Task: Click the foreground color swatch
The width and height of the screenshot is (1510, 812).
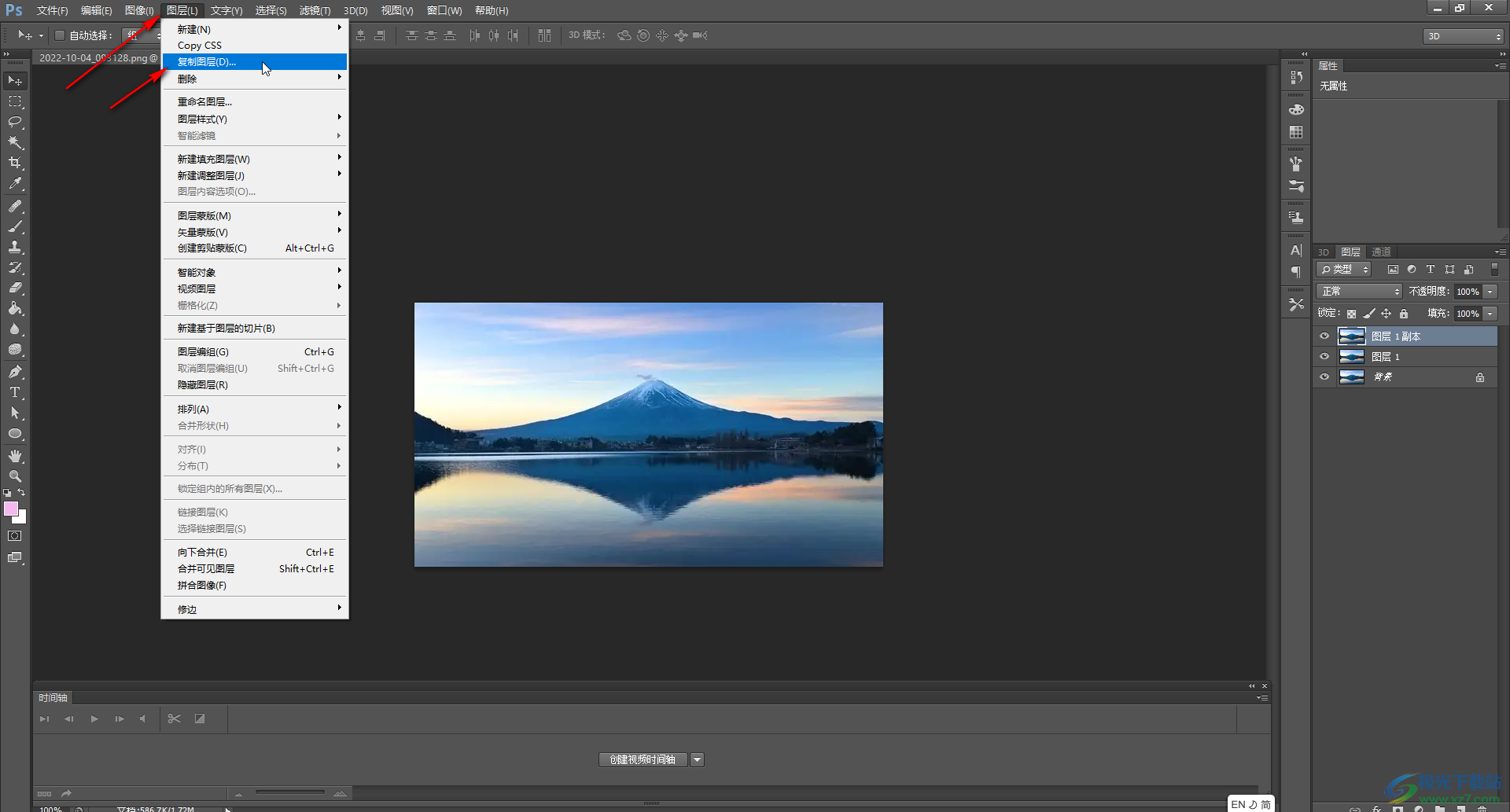Action: [x=10, y=509]
